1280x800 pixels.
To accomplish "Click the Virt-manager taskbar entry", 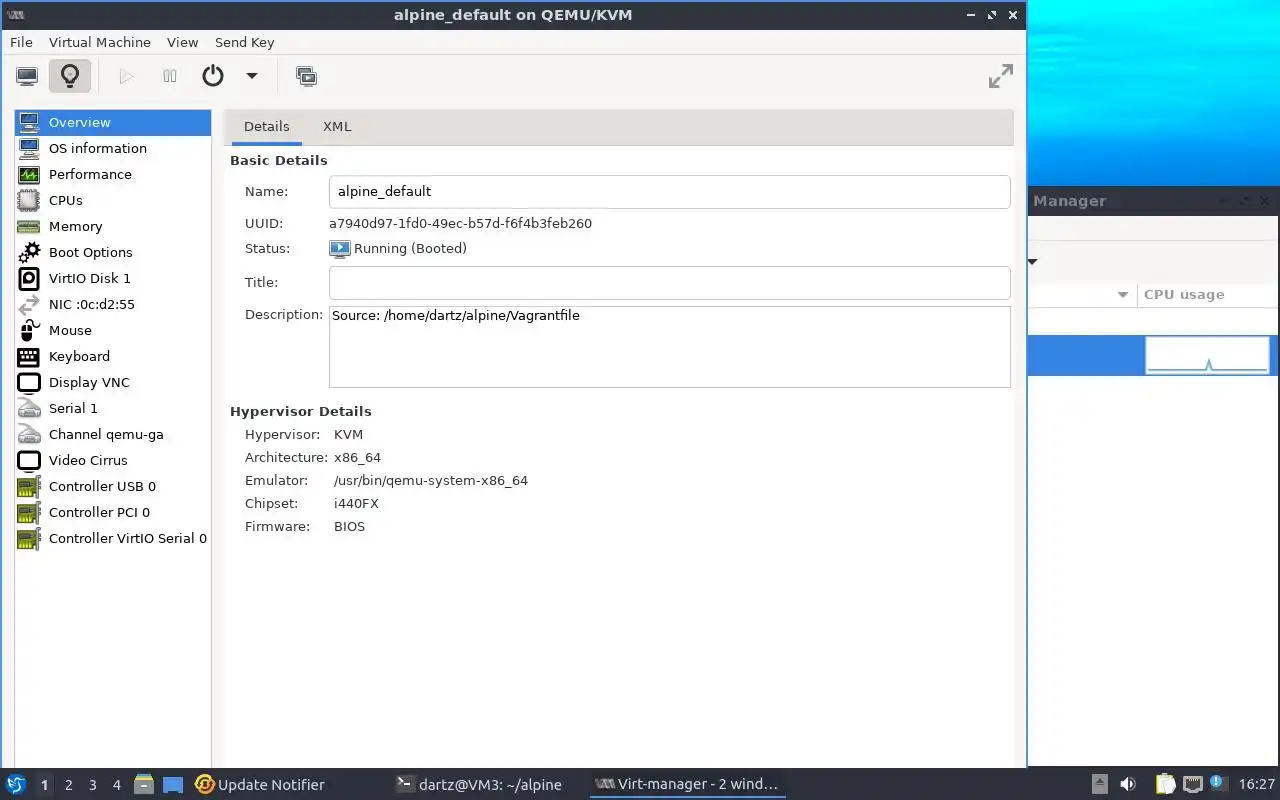I will tap(686, 784).
